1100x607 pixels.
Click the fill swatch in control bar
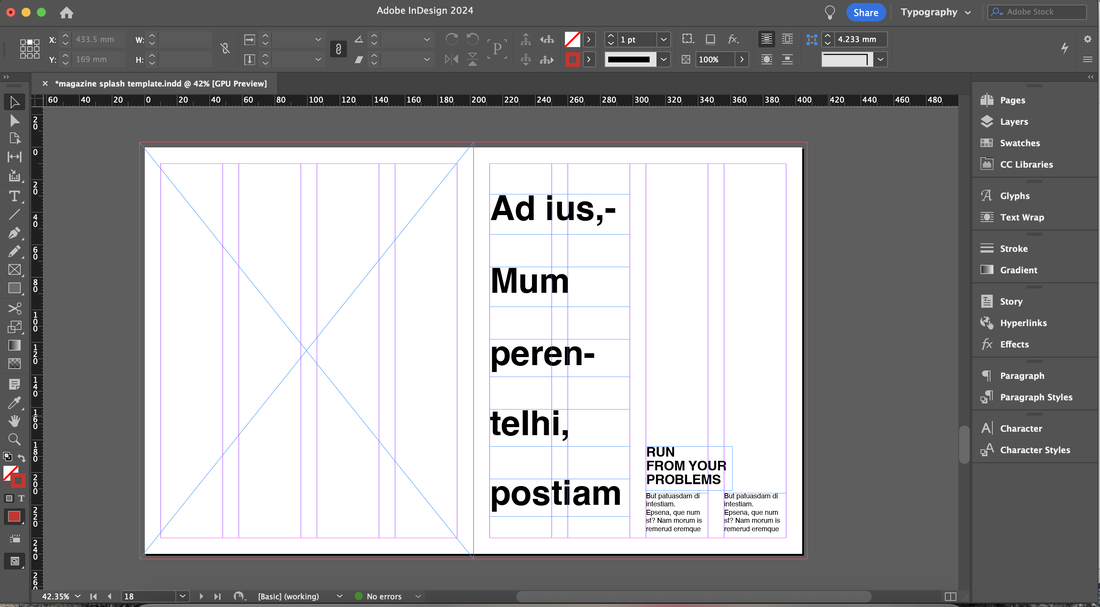tap(572, 40)
